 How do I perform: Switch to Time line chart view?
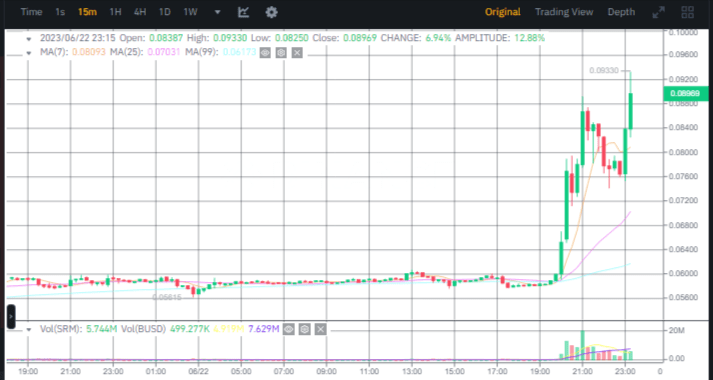click(31, 12)
